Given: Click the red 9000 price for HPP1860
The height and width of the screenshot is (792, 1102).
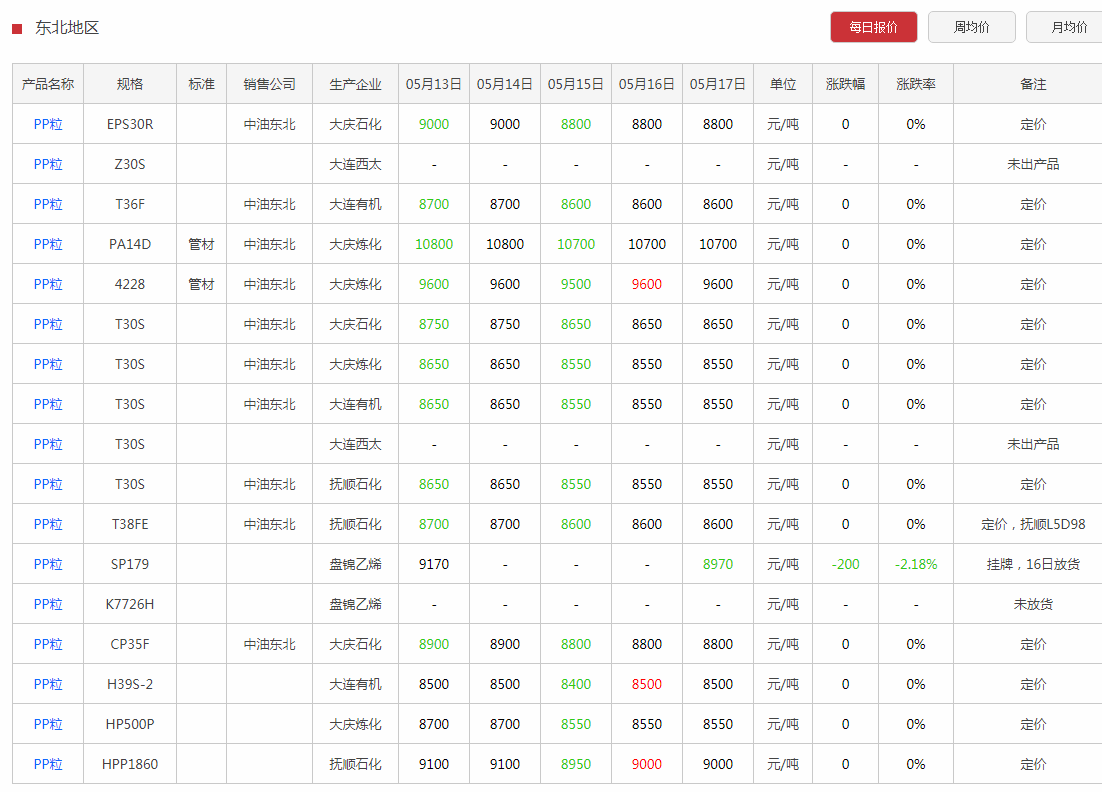Looking at the screenshot, I should pyautogui.click(x=647, y=765).
